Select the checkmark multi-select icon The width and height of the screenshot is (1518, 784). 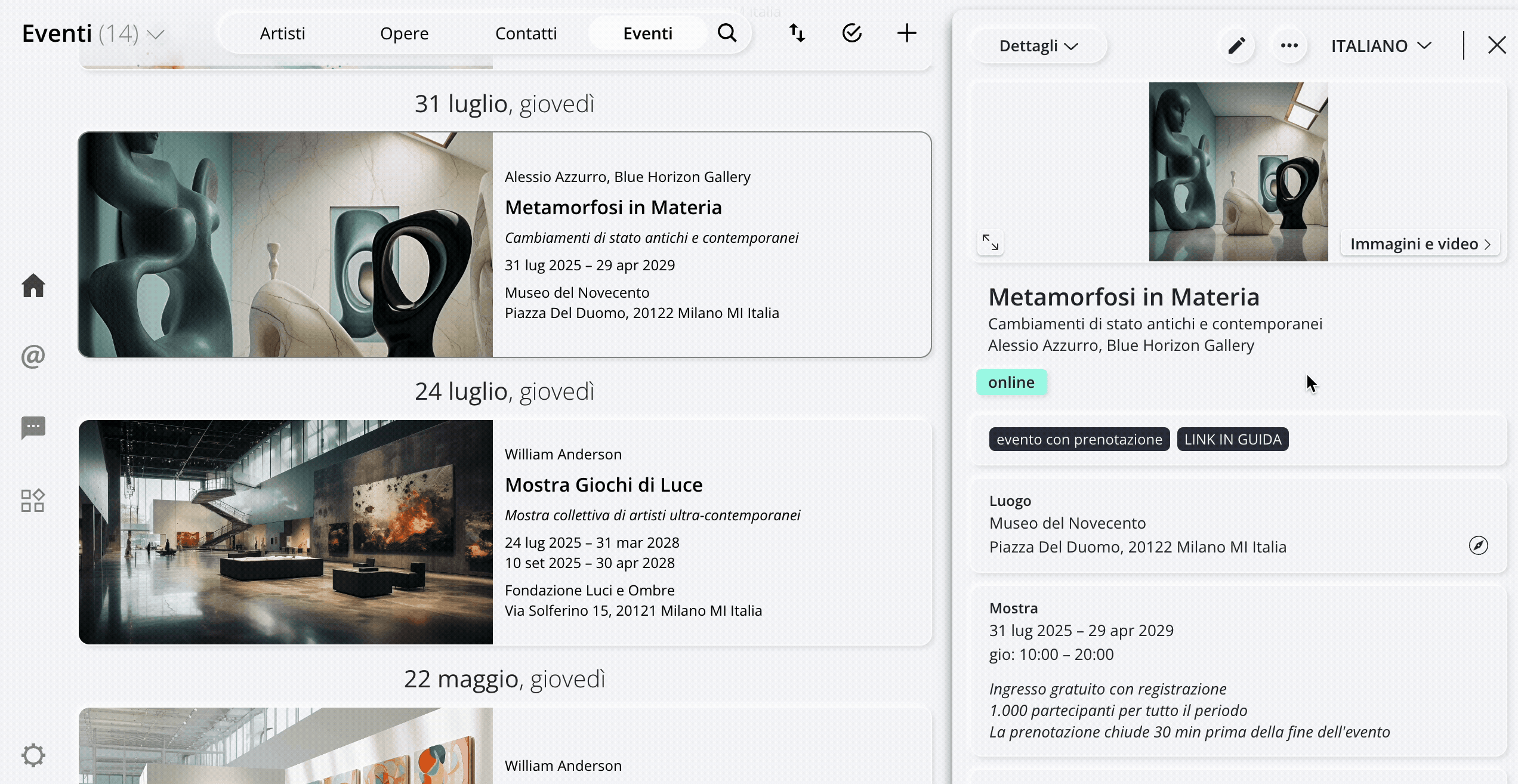pos(851,33)
